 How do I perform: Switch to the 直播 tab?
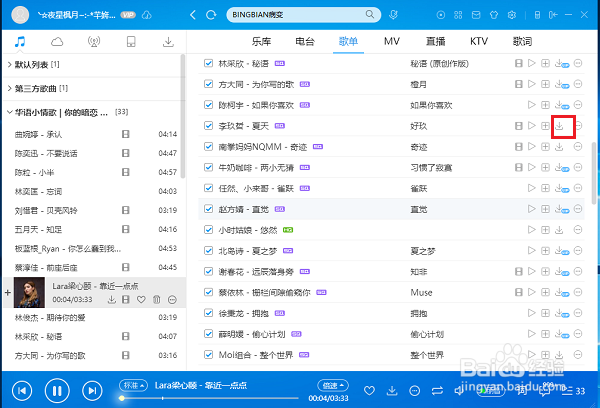[435, 41]
